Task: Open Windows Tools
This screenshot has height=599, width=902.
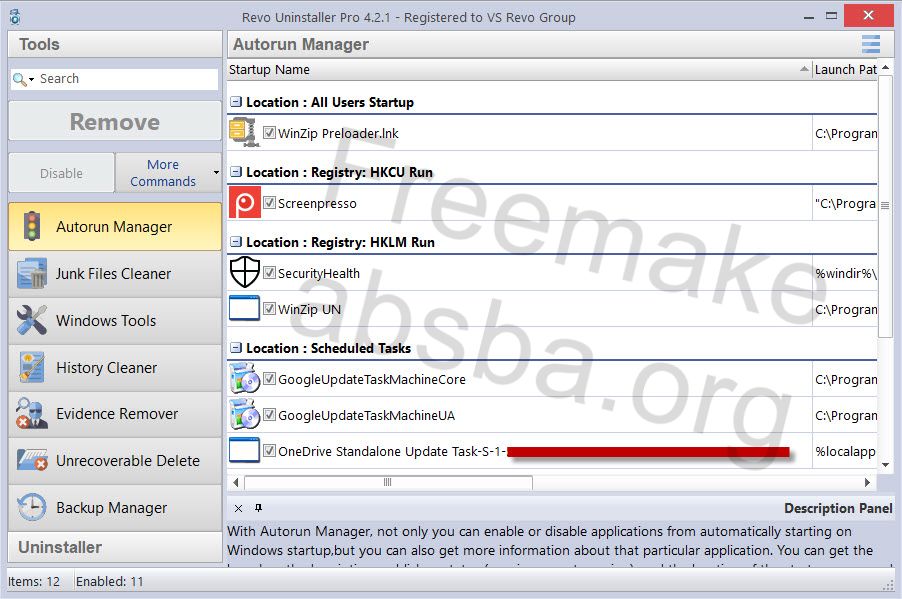Action: (115, 320)
